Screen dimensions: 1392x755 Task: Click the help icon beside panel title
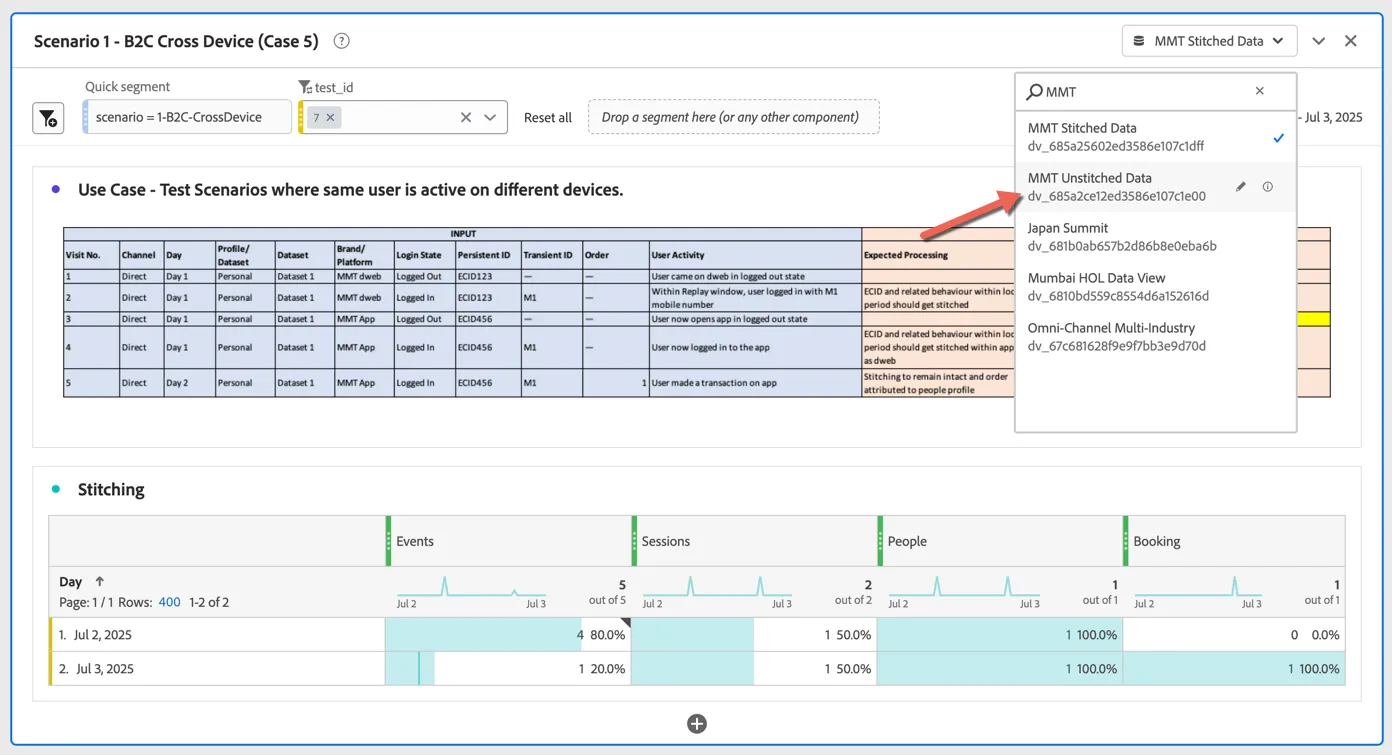coord(342,41)
